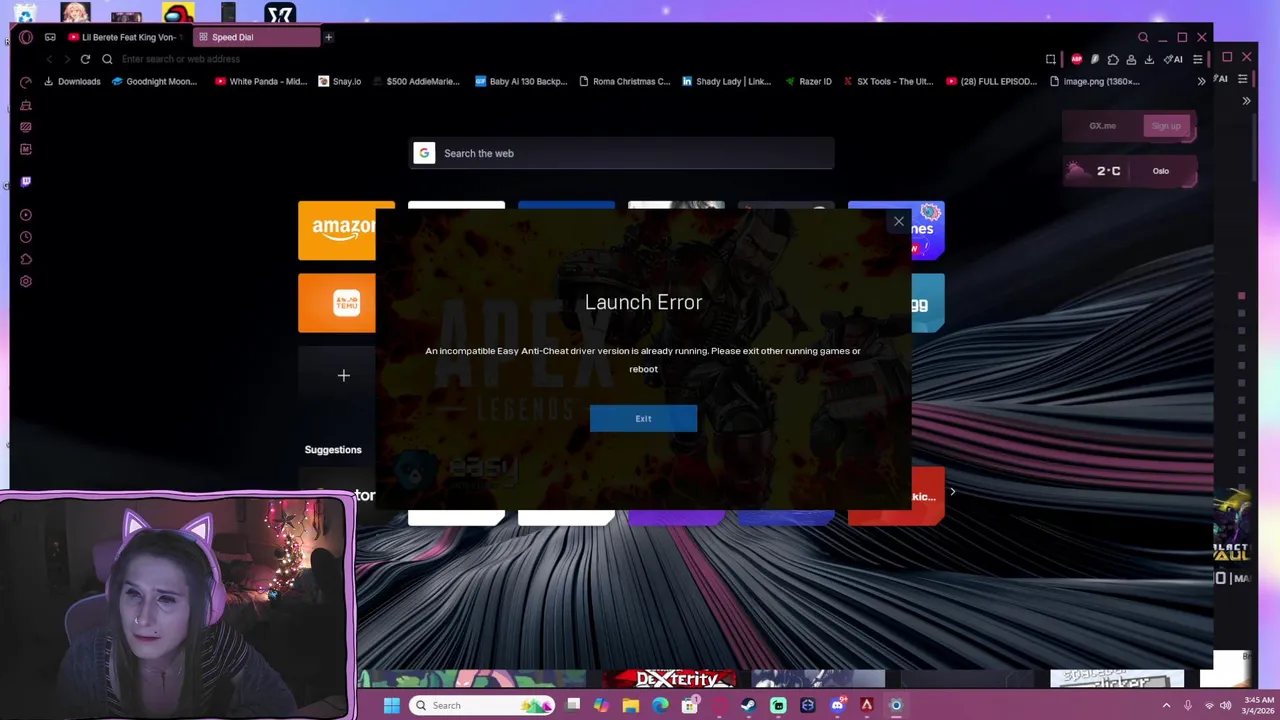Click the taskbar Search box
The image size is (1280, 720).
point(482,705)
